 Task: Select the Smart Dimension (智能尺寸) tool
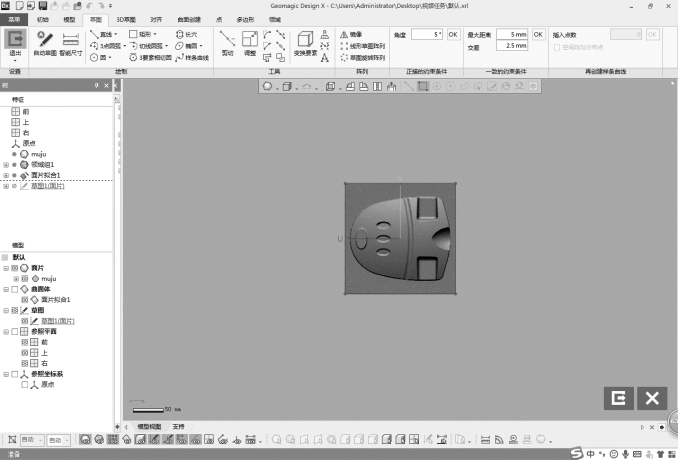pos(70,44)
